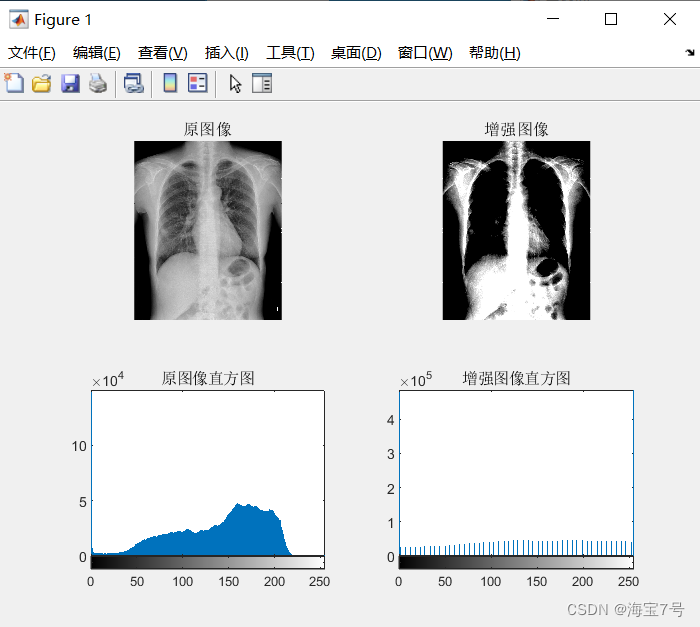
Task: Select the 增强图像 enhanced X-ray image
Action: click(x=517, y=230)
